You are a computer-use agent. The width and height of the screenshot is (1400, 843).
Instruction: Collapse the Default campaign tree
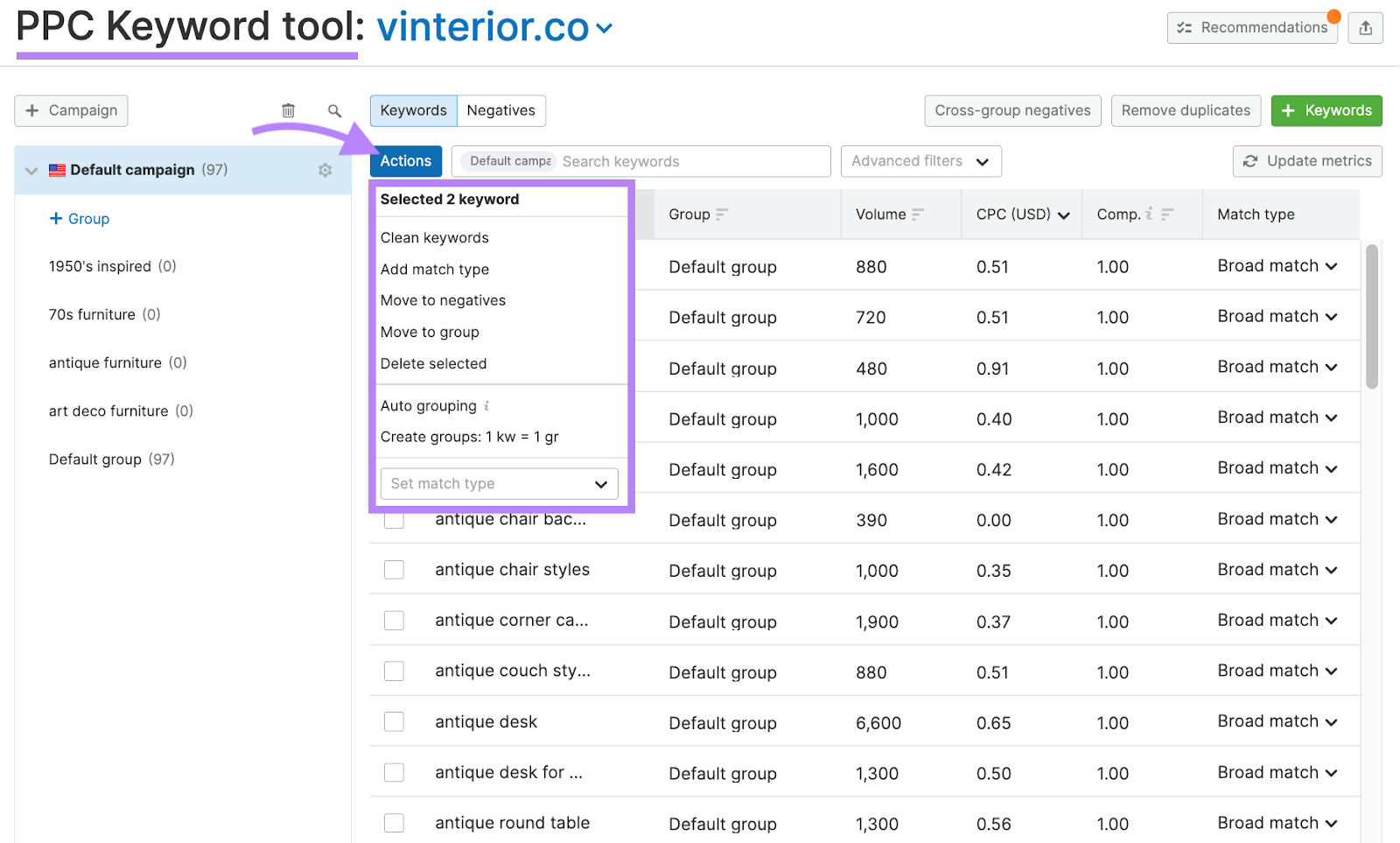point(31,171)
